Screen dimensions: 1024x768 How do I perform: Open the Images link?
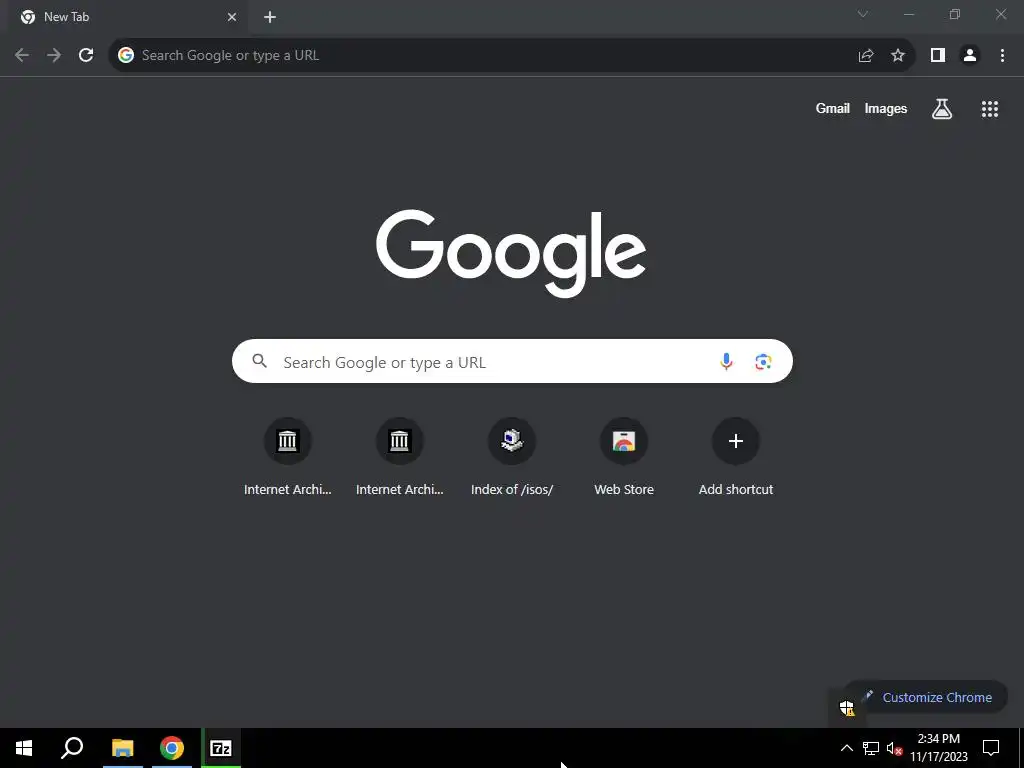pyautogui.click(x=886, y=108)
